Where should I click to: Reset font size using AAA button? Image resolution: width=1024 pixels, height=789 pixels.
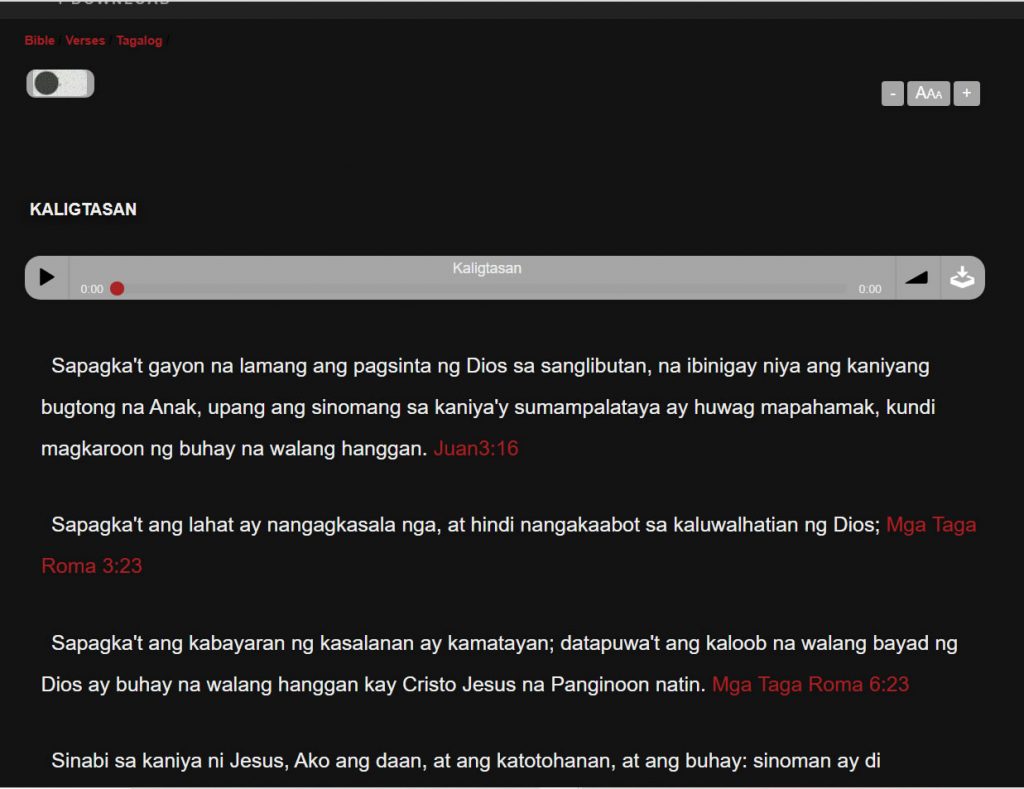pyautogui.click(x=928, y=94)
